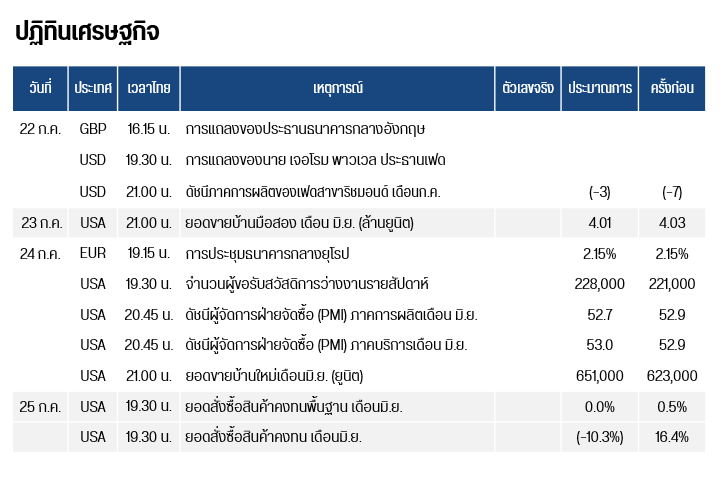
Task: Click the 25 ก.ค. date cell
Action: 40,406
